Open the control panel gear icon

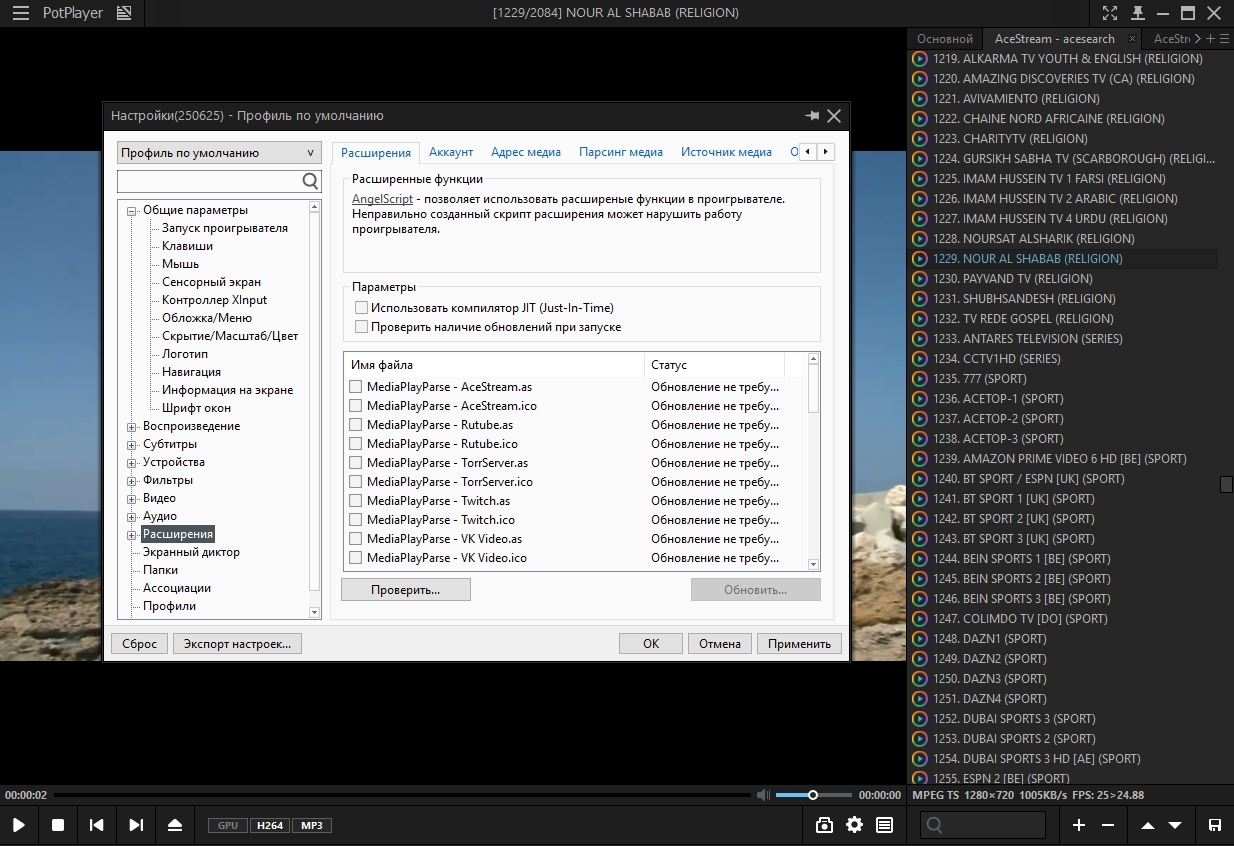click(854, 825)
